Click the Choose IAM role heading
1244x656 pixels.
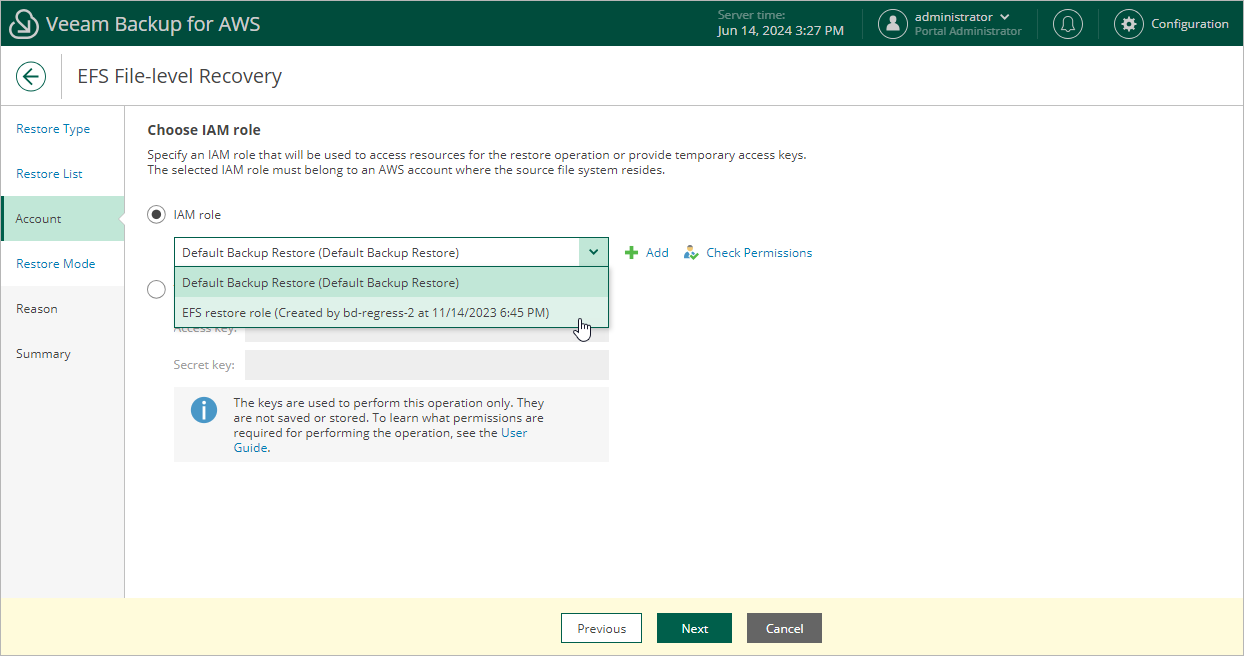point(204,130)
